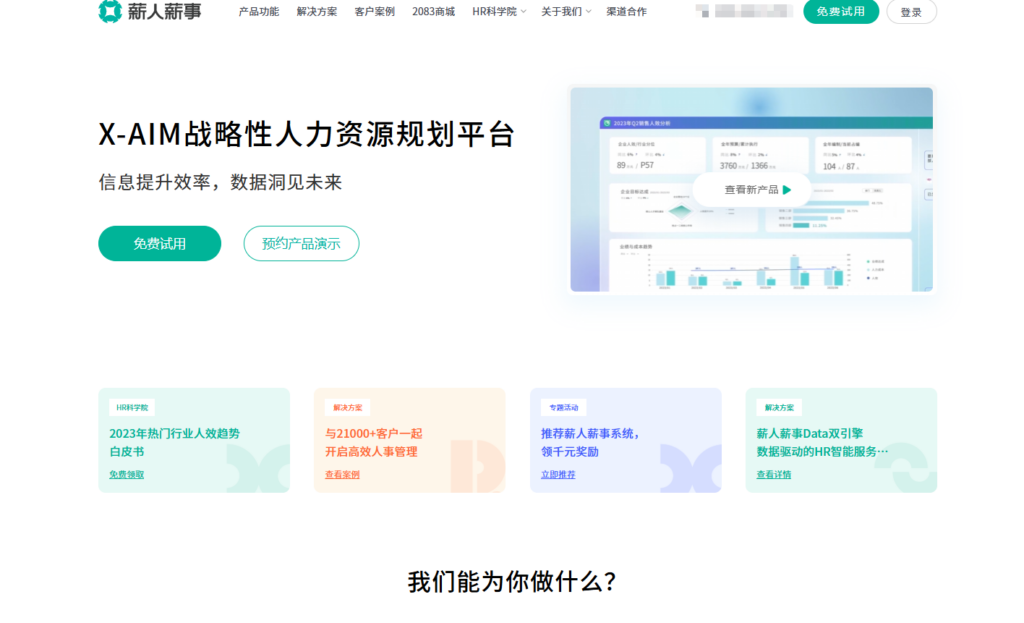Click the 登录 button at top right
This screenshot has width=1024, height=623.
click(911, 12)
